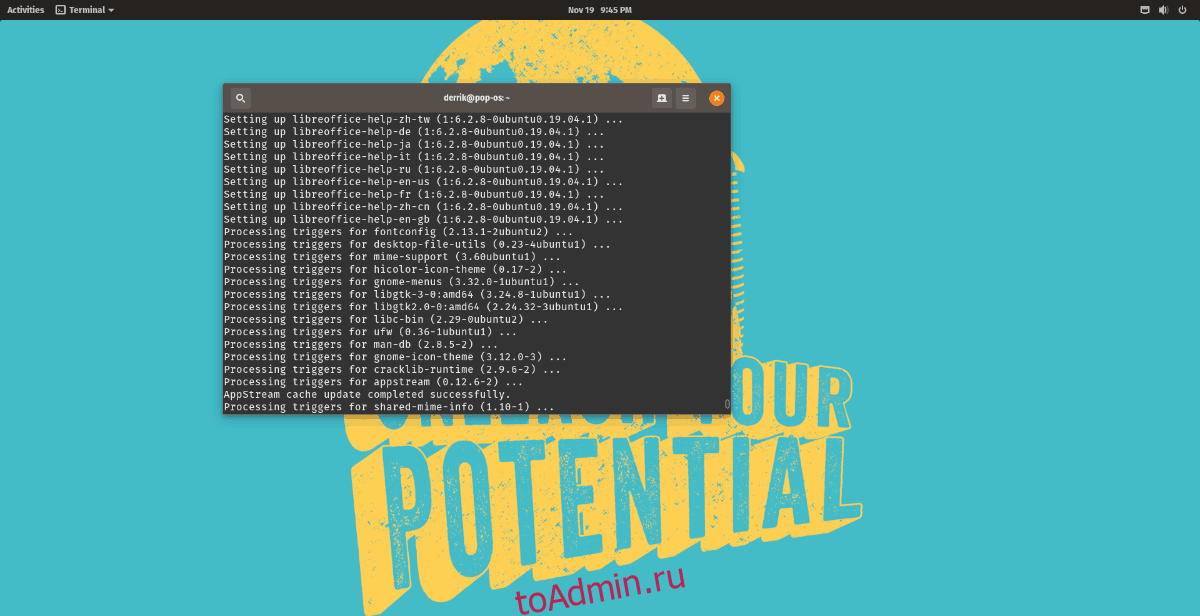Click line 'Setting up libreoffice-help-ru'
This screenshot has height=616, width=1200.
414,169
